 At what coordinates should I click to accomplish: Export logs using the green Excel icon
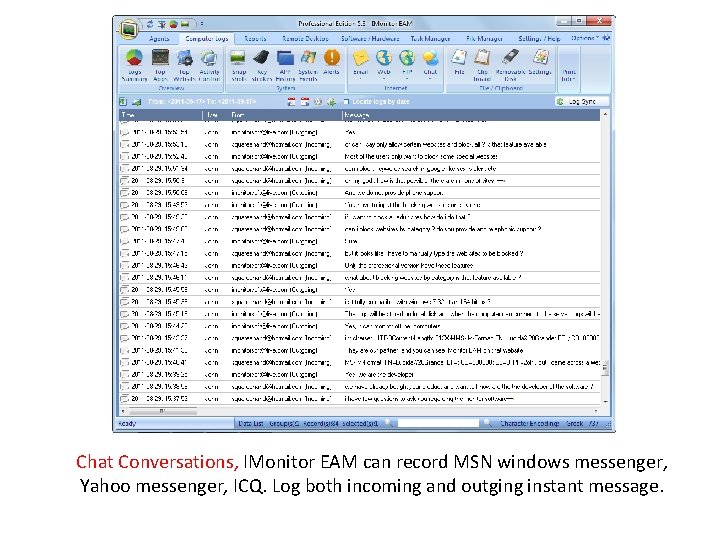click(x=123, y=101)
